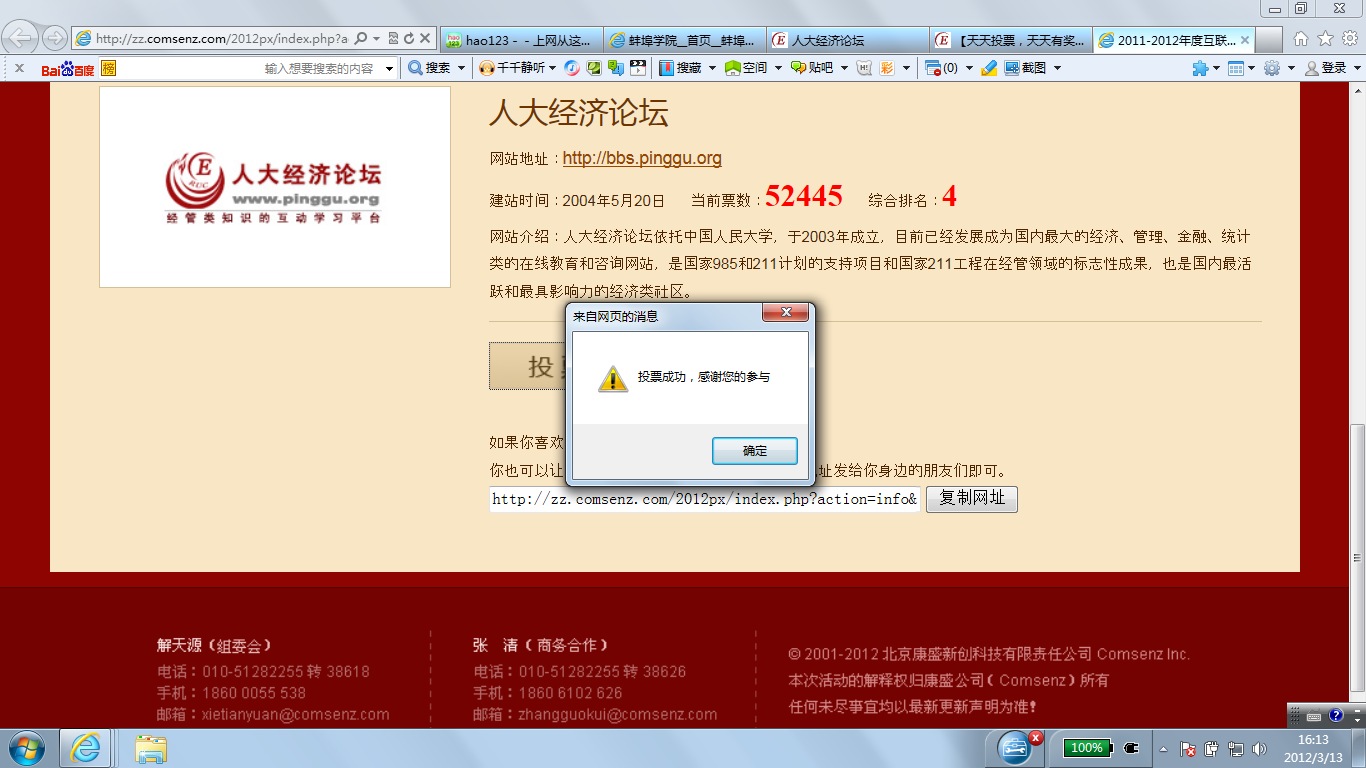Screen dimensions: 1366x768
Task: Click the popup blocker (0) toolbar icon
Action: (941, 68)
